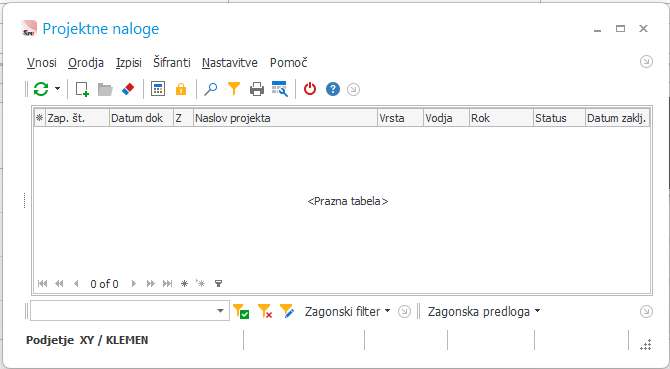Screen dimensions: 670x369
Task: Click the open folder icon
Action: (105, 89)
